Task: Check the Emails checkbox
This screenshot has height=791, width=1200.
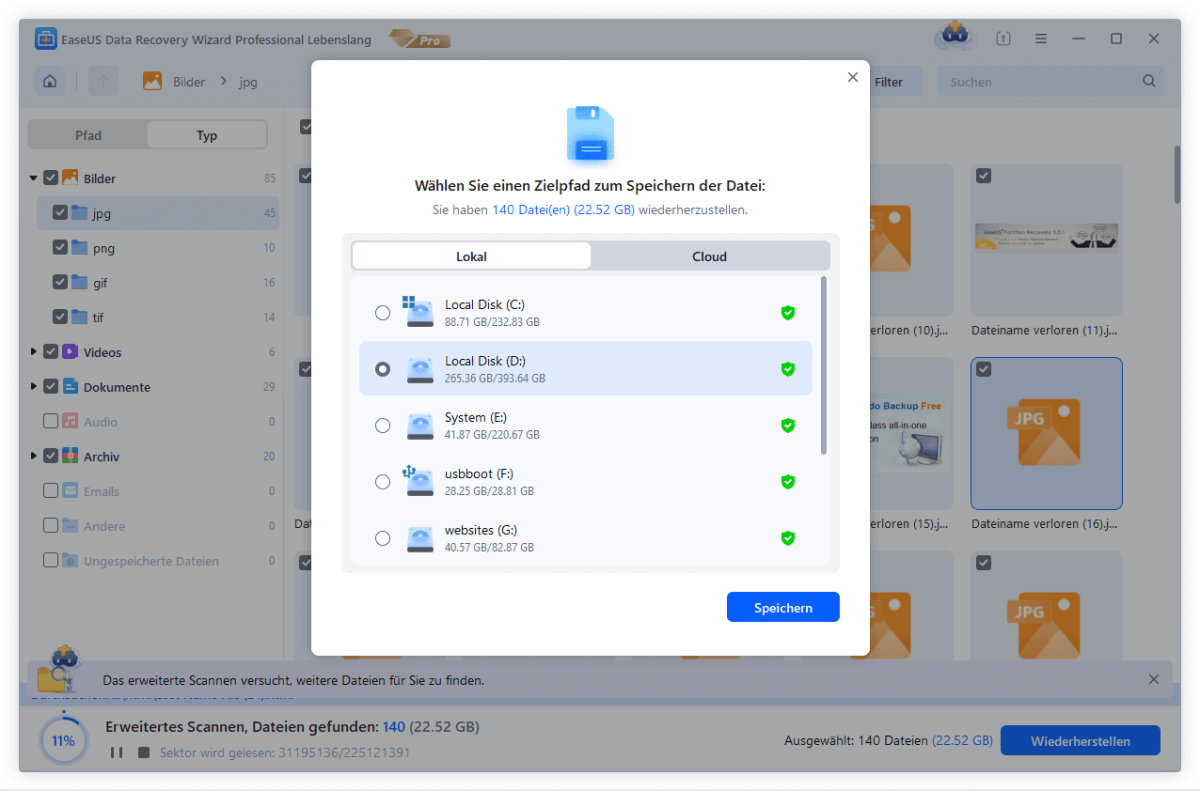Action: (50, 491)
